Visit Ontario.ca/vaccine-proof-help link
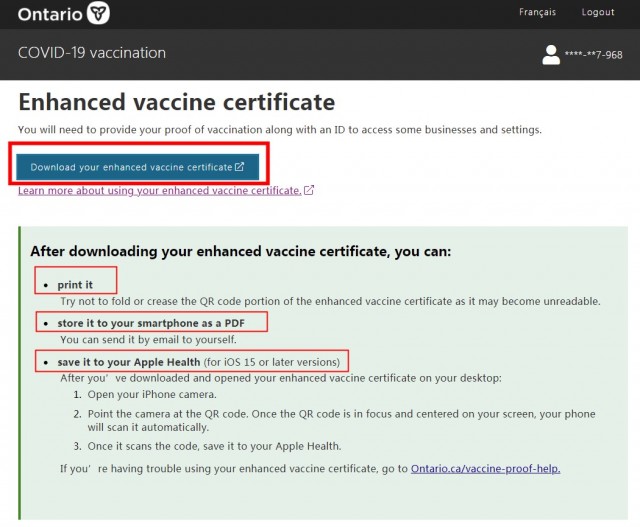 [x=485, y=468]
